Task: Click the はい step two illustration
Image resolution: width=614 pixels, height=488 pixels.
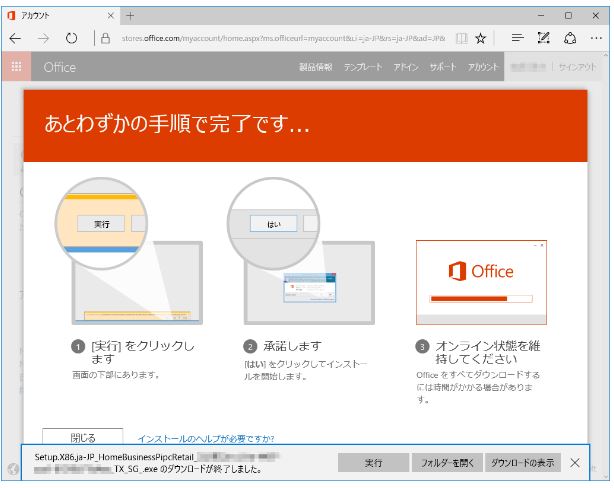Action: [301, 251]
